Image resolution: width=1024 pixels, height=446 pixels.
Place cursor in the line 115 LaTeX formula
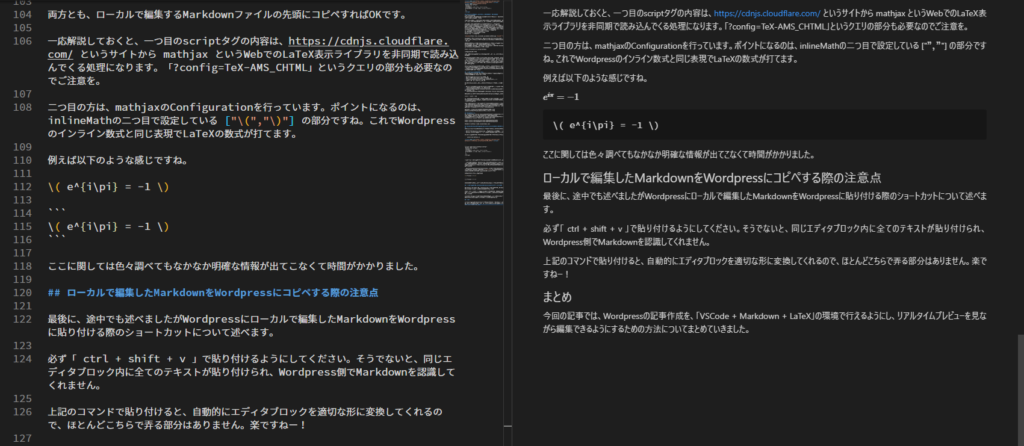pos(109,227)
